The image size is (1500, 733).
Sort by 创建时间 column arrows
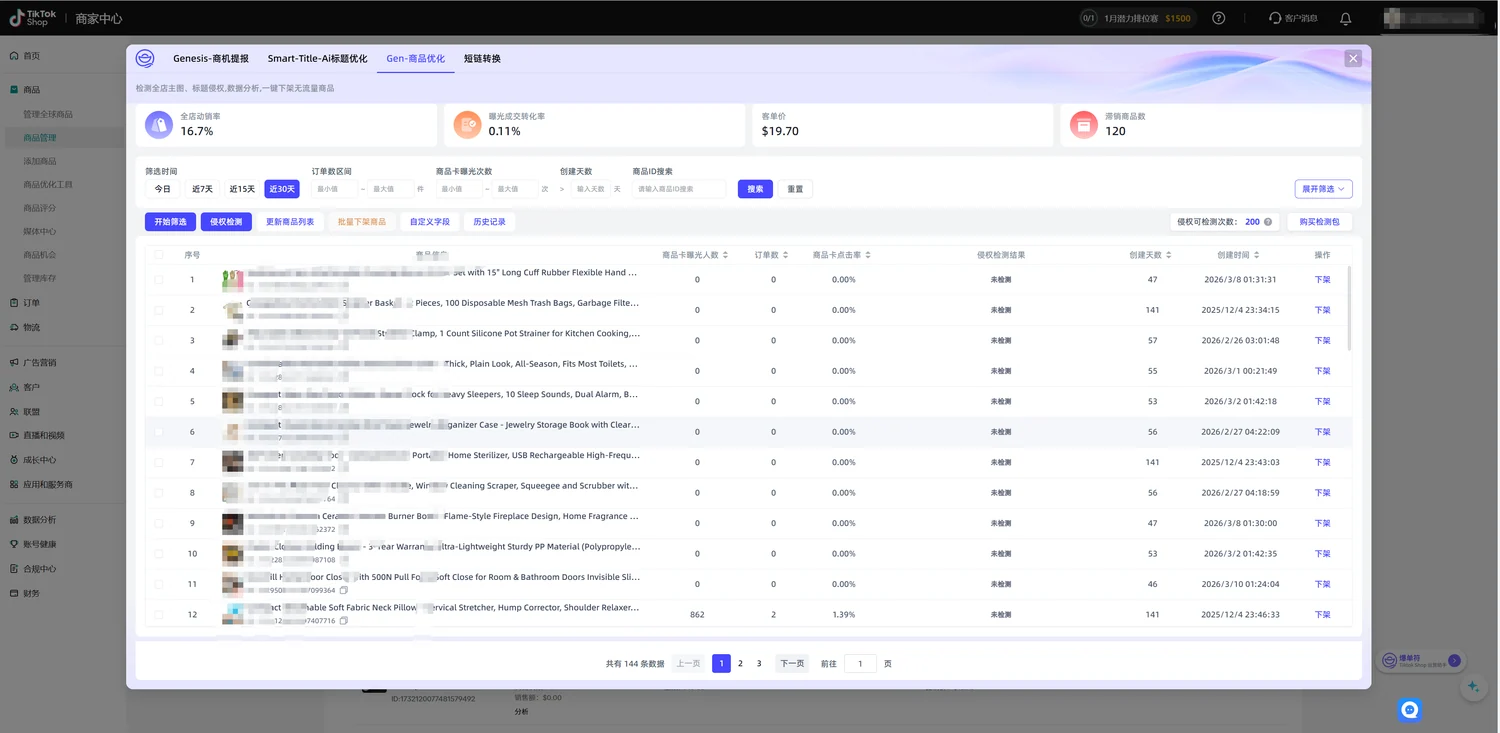click(1256, 255)
